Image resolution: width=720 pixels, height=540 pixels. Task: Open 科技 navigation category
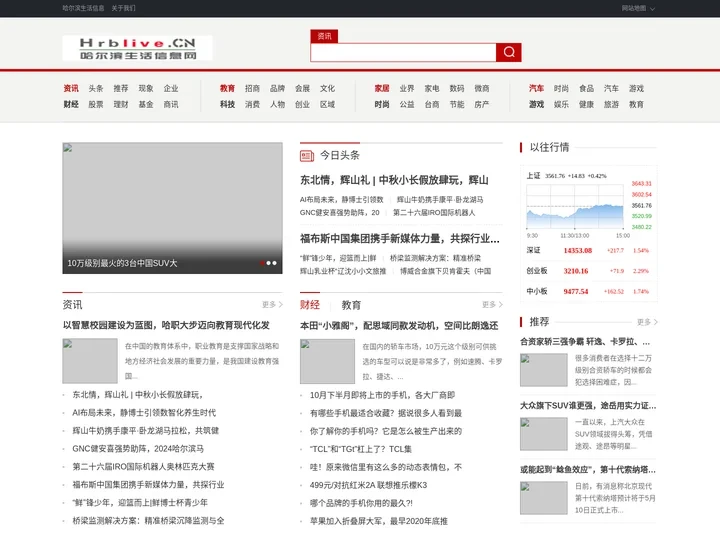[x=227, y=104]
